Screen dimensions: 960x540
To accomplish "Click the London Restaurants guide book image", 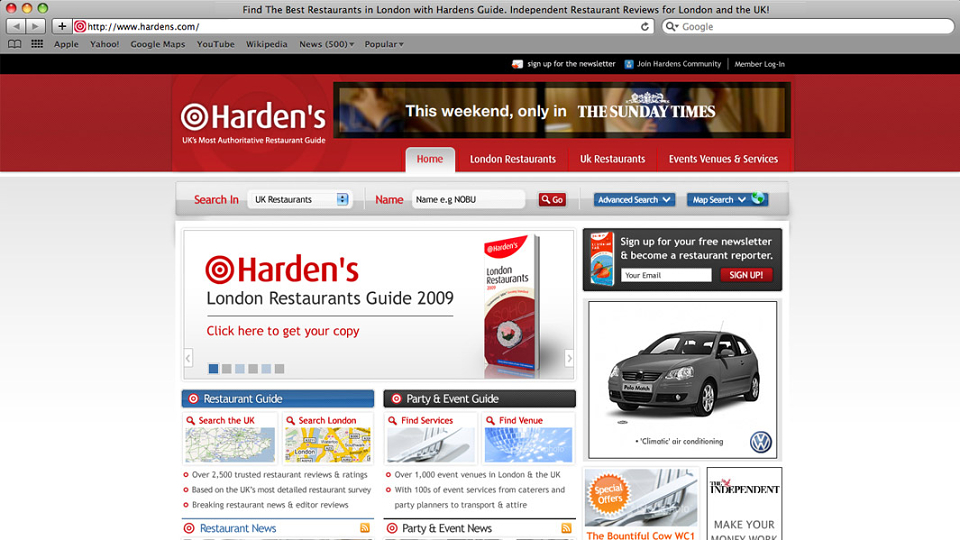I will pos(512,304).
